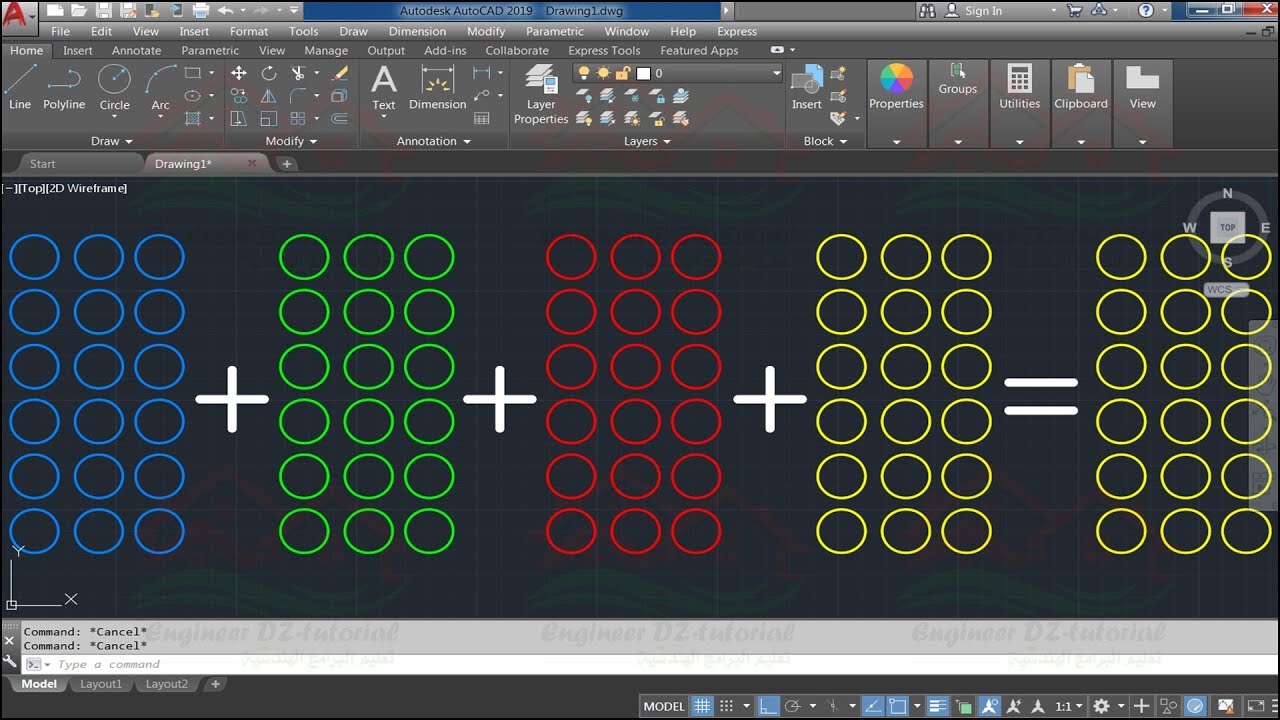This screenshot has height=720, width=1280.
Task: Pick the Trim scissors tool
Action: coord(298,73)
